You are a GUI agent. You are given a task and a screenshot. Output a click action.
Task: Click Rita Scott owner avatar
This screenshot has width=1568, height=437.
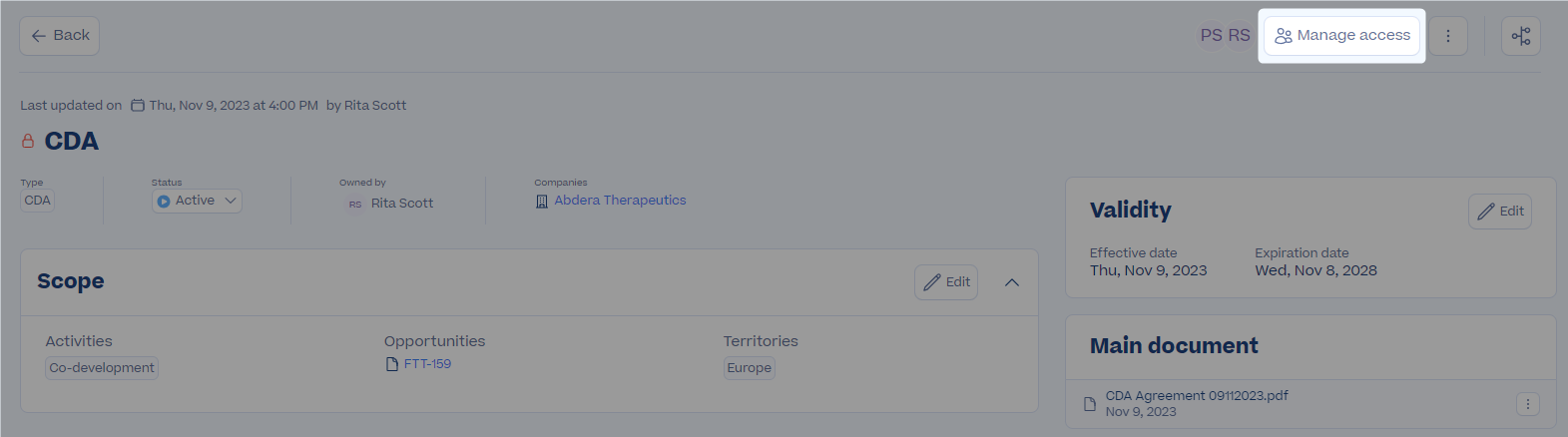pyautogui.click(x=354, y=204)
